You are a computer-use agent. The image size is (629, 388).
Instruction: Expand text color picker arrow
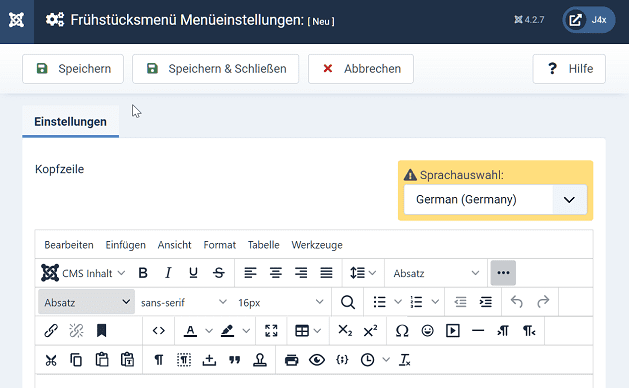click(x=209, y=331)
